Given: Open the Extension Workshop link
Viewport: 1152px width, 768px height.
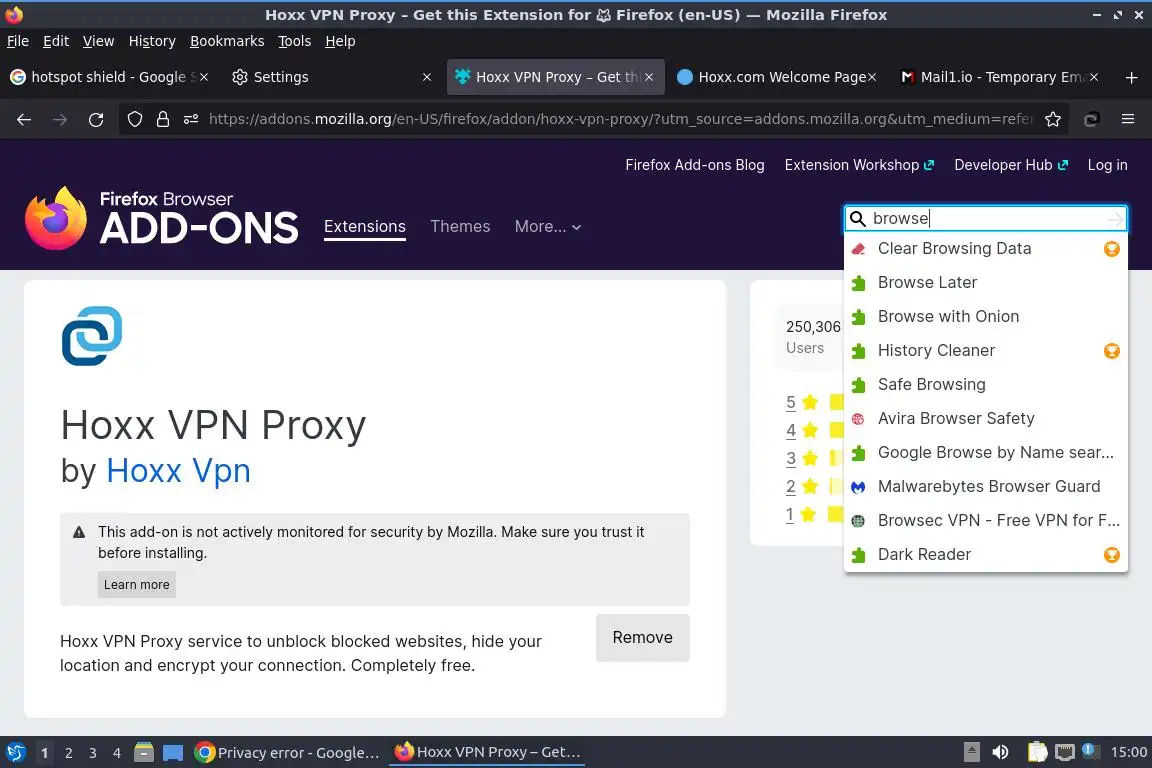Looking at the screenshot, I should click(x=859, y=165).
